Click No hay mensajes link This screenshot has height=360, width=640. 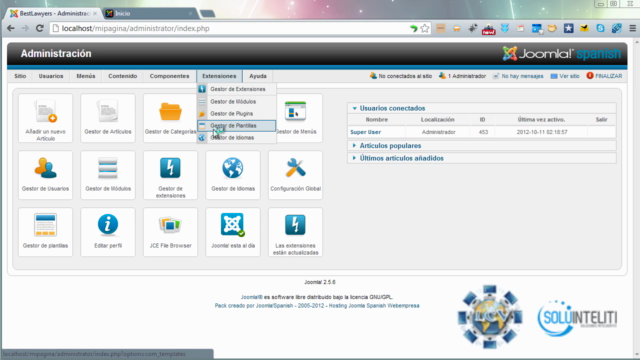[x=518, y=76]
